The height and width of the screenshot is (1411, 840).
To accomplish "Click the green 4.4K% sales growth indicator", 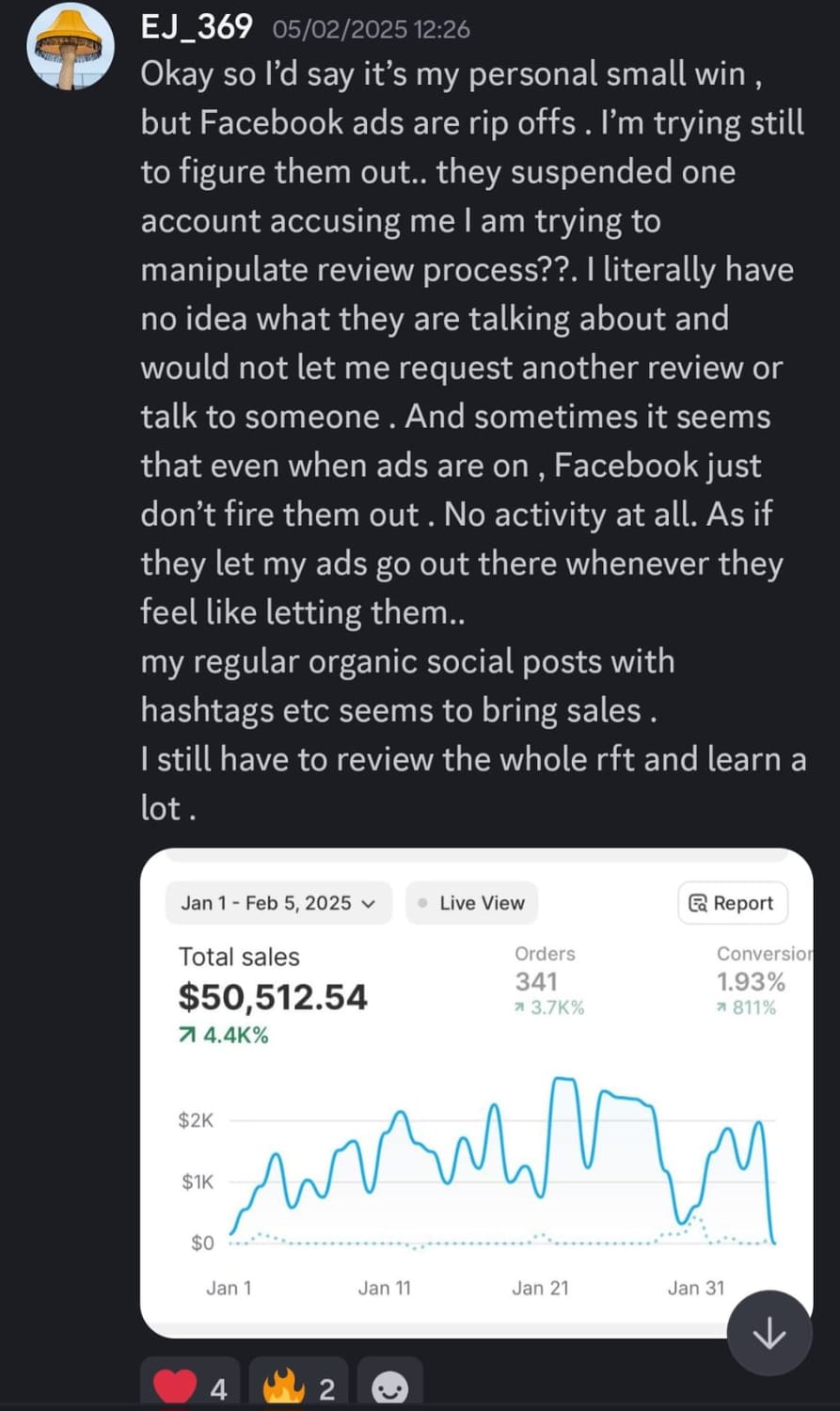I will tap(224, 1036).
